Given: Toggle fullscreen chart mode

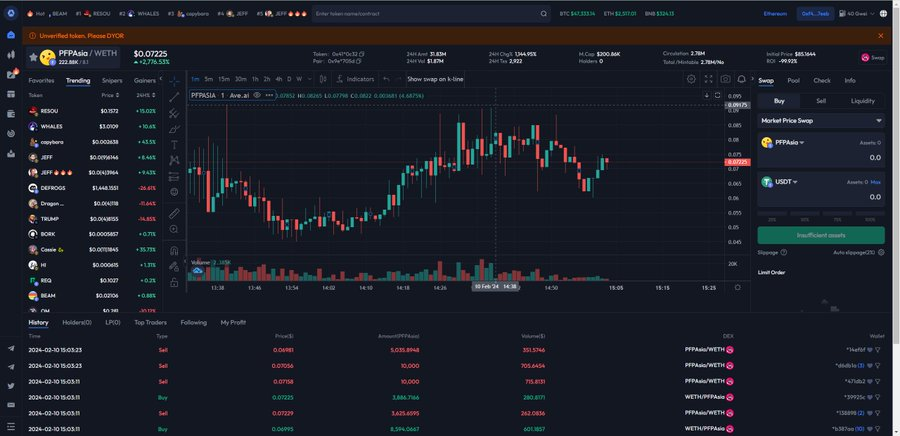Looking at the screenshot, I should (x=708, y=79).
